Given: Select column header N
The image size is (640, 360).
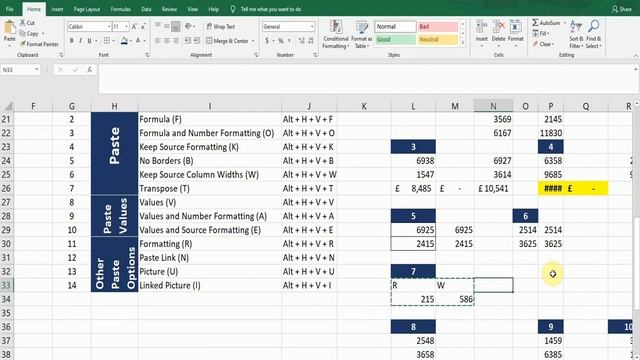Looking at the screenshot, I should (493, 106).
